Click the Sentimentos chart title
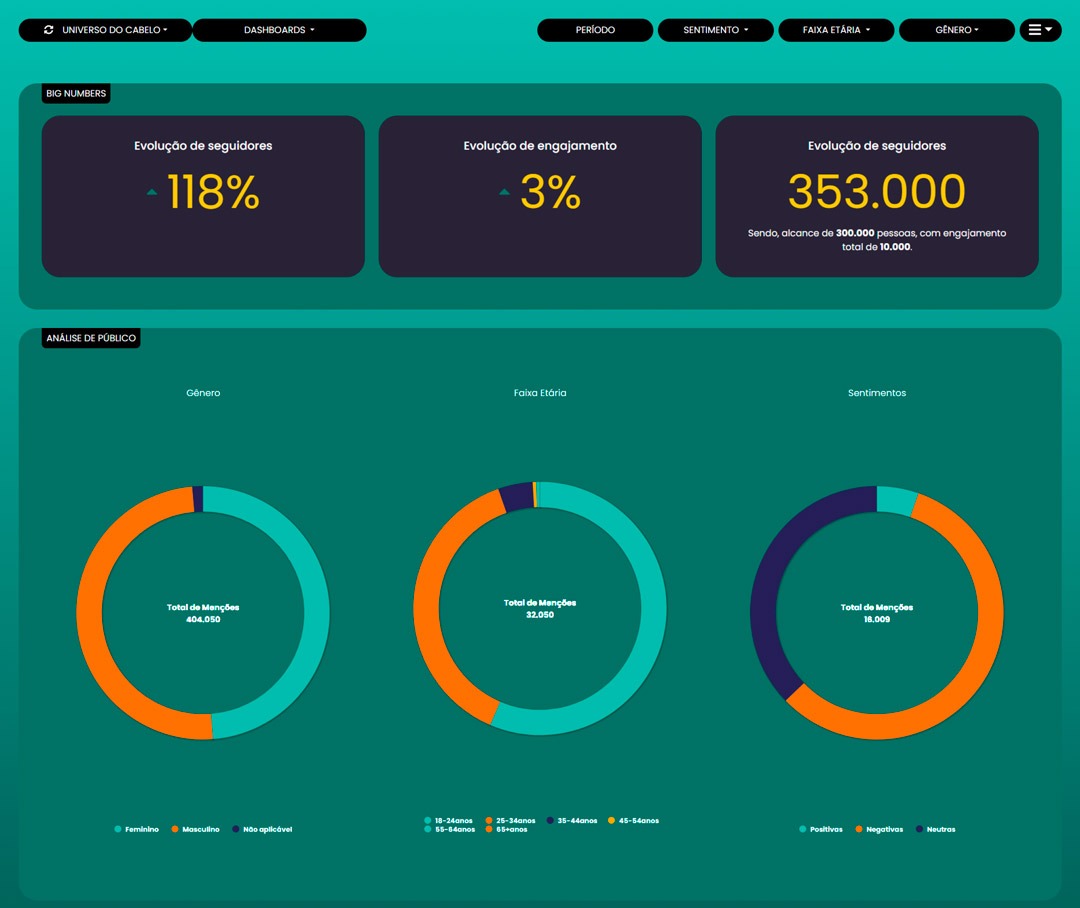 [x=877, y=393]
